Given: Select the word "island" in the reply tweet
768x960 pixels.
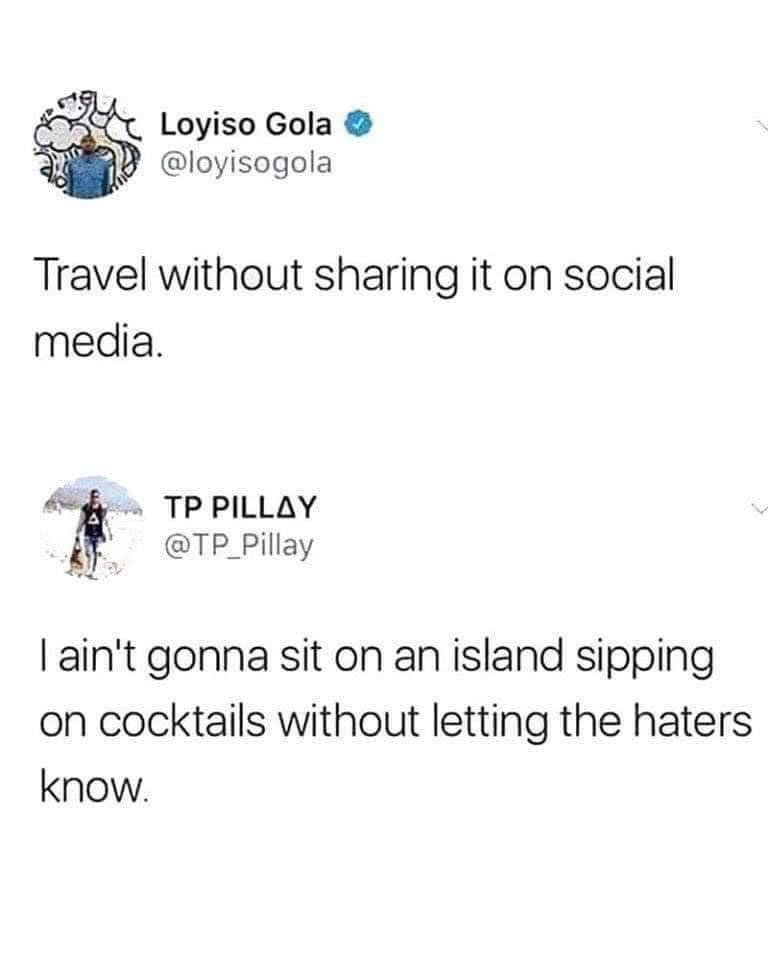Looking at the screenshot, I should (507, 656).
